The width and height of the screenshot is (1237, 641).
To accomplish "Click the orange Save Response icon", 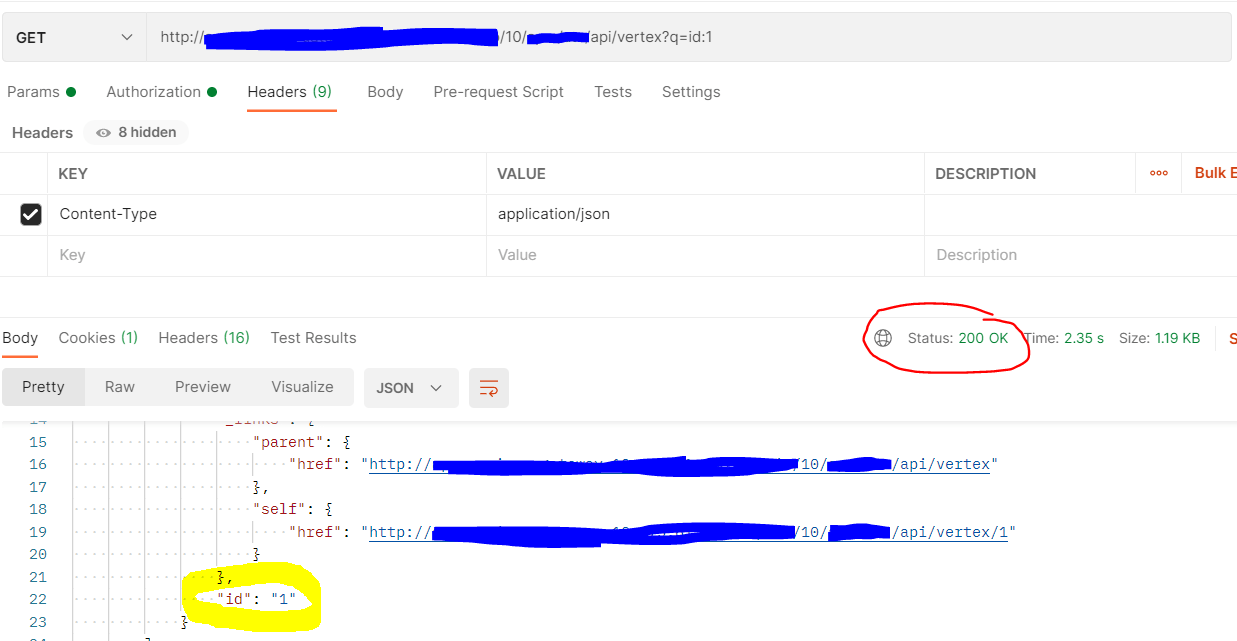I will click(x=1232, y=338).
